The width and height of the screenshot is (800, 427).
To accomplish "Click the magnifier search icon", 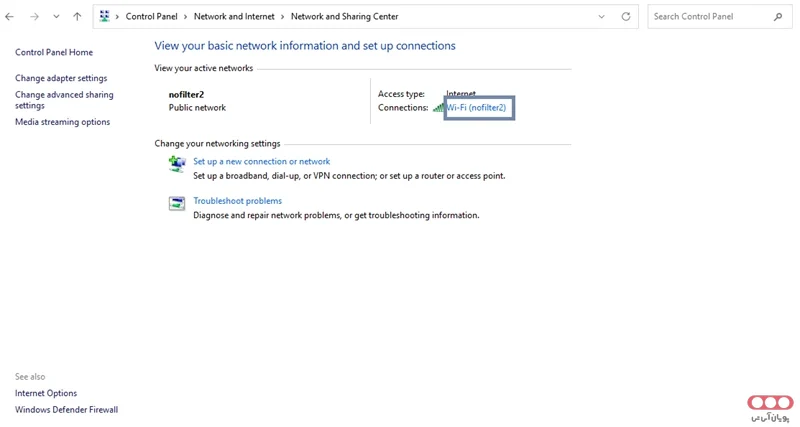I will [x=778, y=17].
